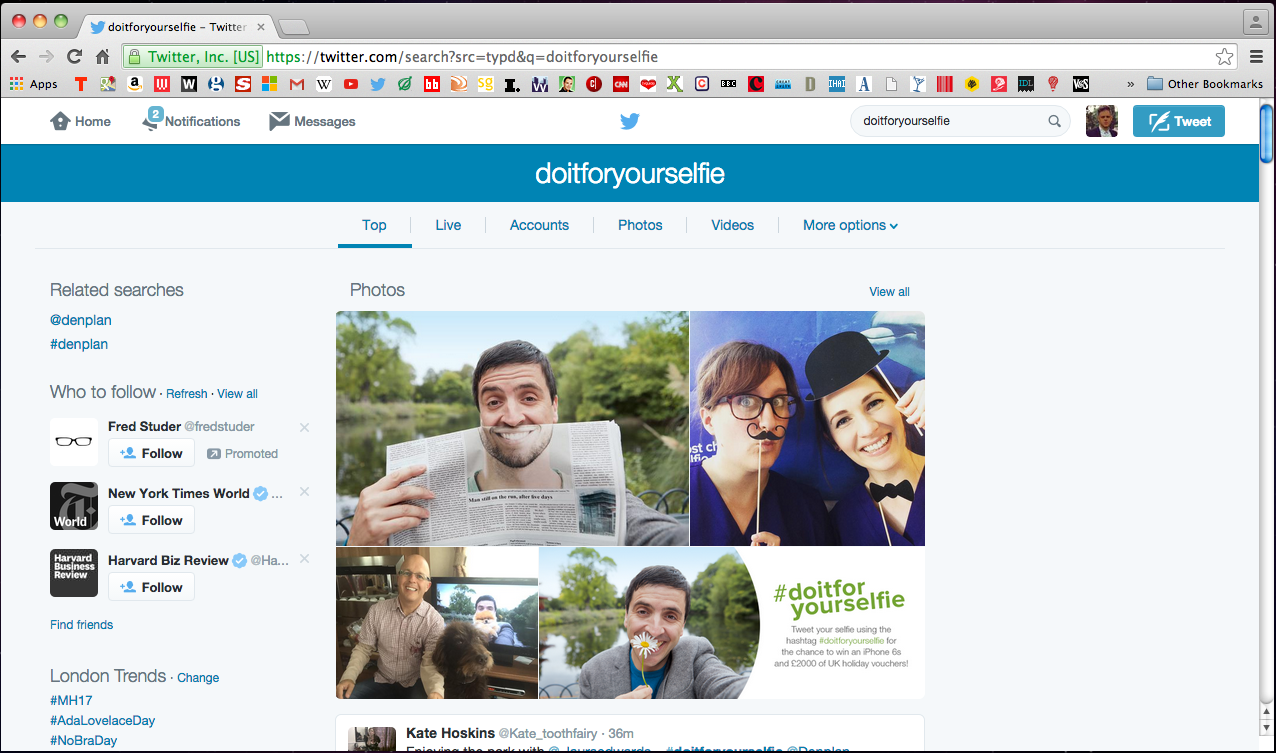Go back with browser back arrow
Viewport: 1276px width, 753px height.
point(18,56)
